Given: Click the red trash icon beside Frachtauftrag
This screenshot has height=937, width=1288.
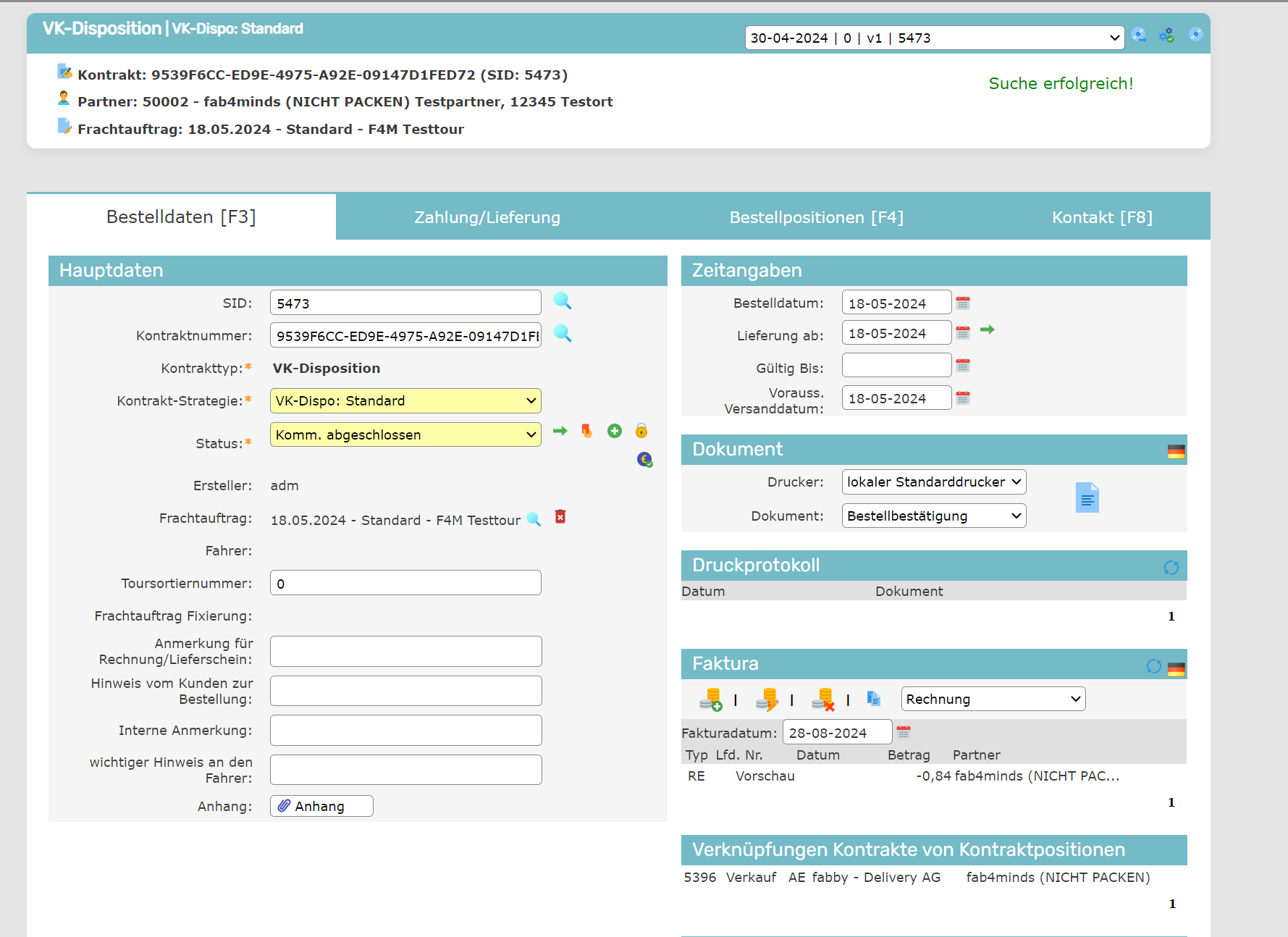Looking at the screenshot, I should [x=560, y=517].
